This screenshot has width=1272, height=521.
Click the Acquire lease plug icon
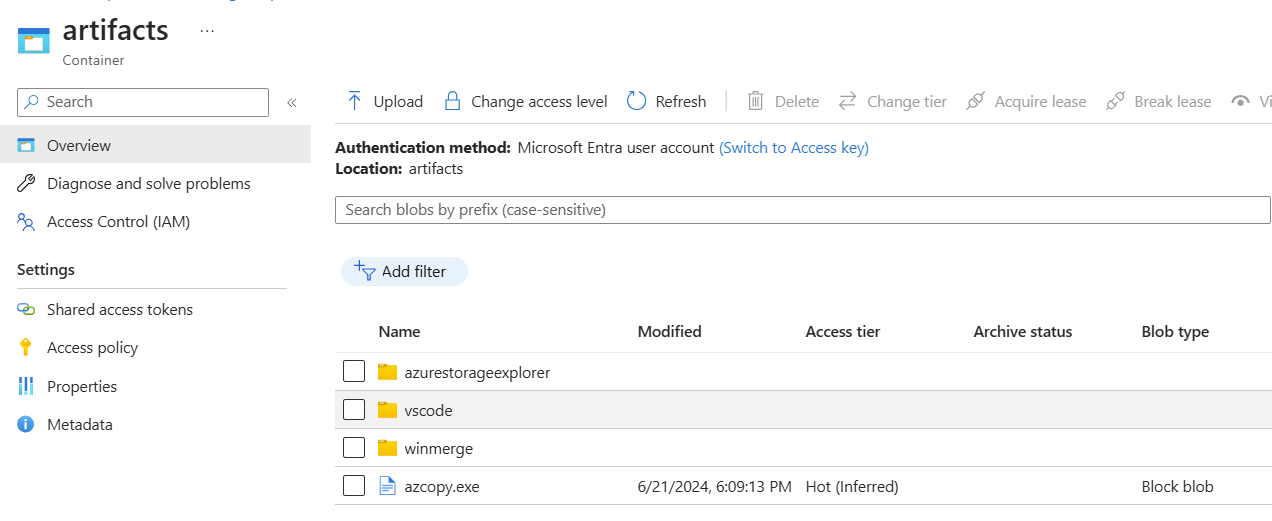point(975,101)
